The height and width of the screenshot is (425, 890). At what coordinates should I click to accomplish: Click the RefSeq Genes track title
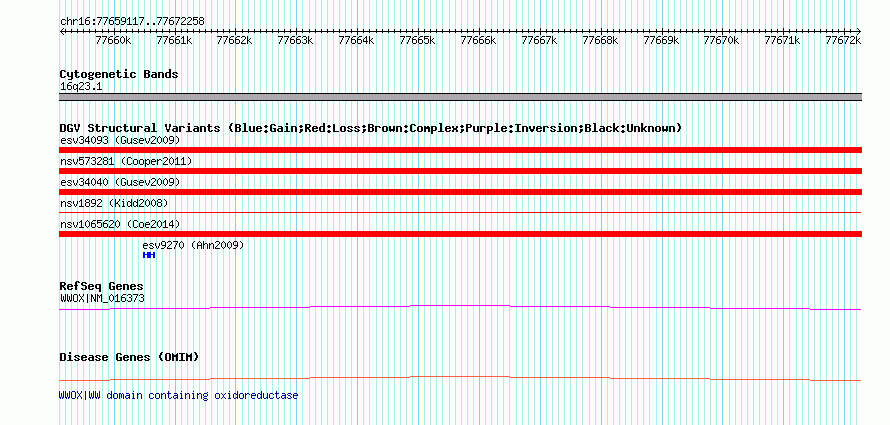[101, 286]
